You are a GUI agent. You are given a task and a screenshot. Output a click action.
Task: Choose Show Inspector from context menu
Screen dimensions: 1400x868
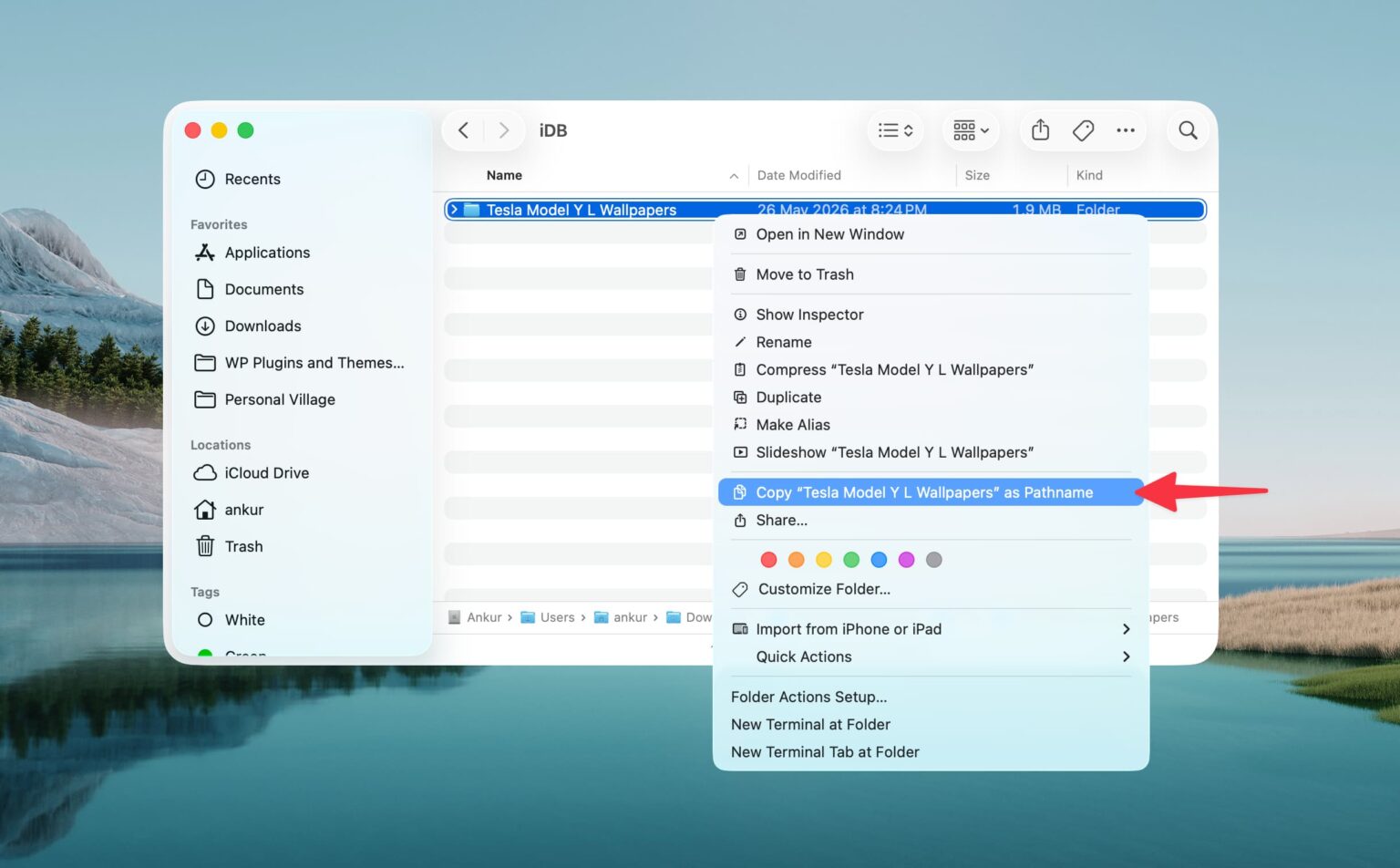pos(930,315)
